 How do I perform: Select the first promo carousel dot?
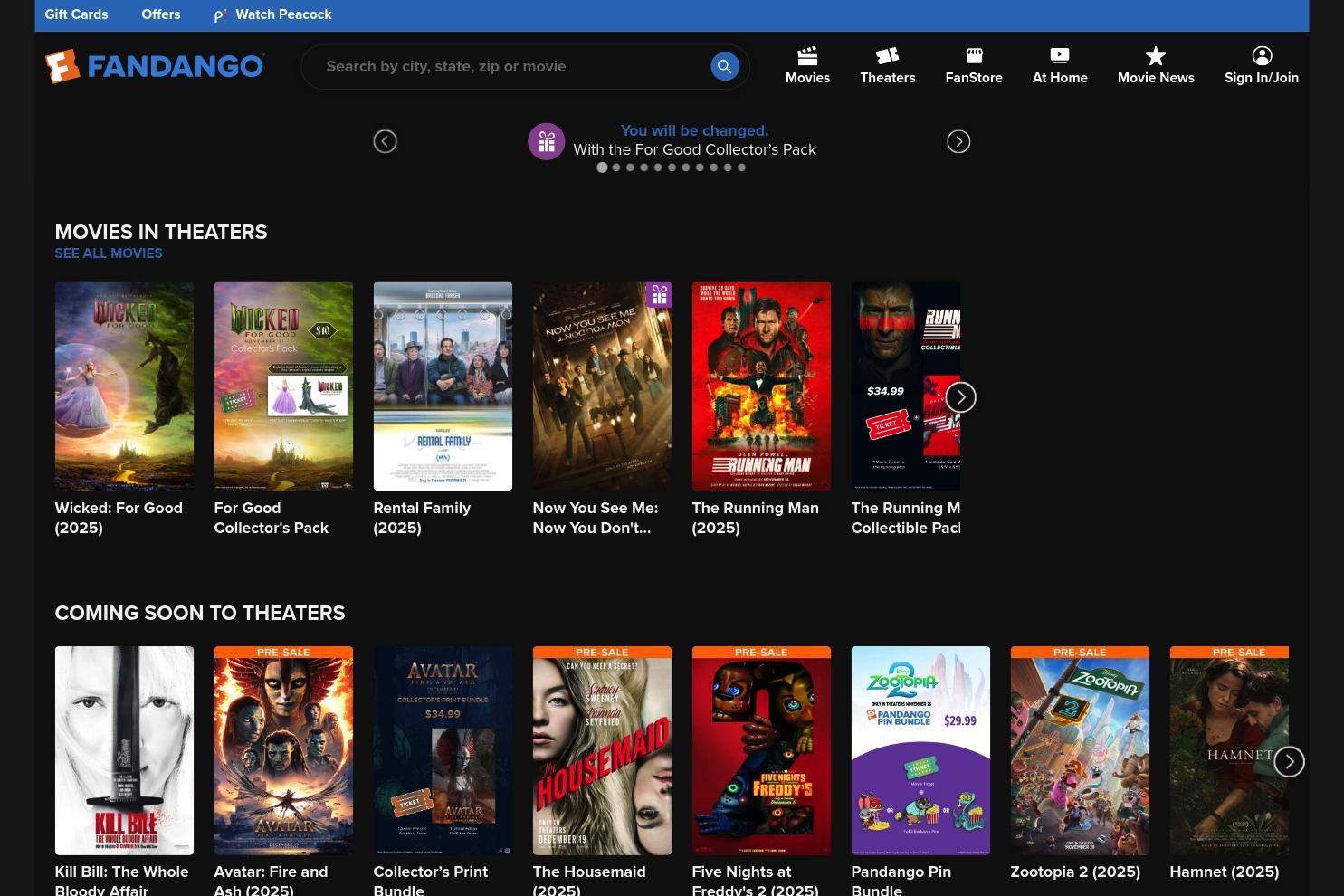pyautogui.click(x=602, y=167)
